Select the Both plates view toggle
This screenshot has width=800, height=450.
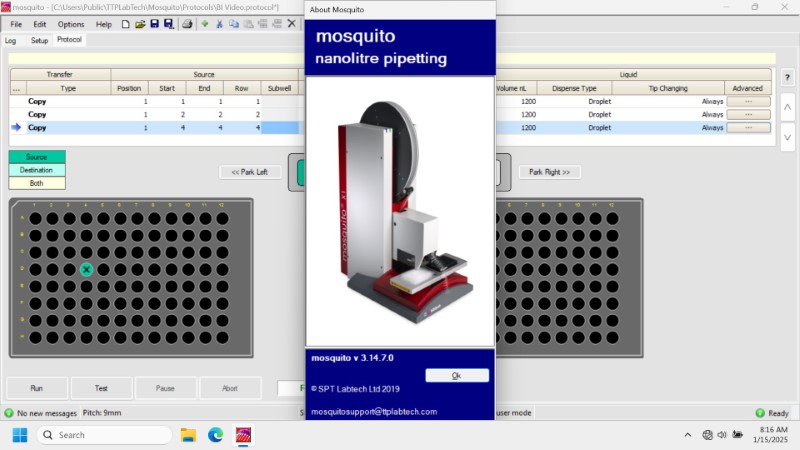[37, 183]
